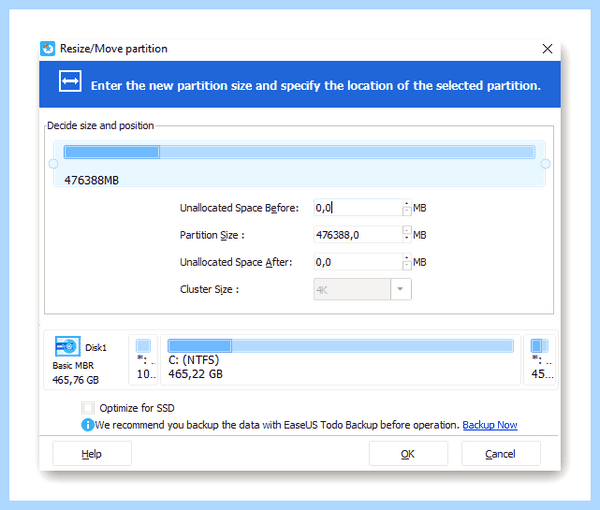Decrease Unallocated Space Before with down arrow
Viewport: 600px width, 510px height.
pyautogui.click(x=407, y=212)
